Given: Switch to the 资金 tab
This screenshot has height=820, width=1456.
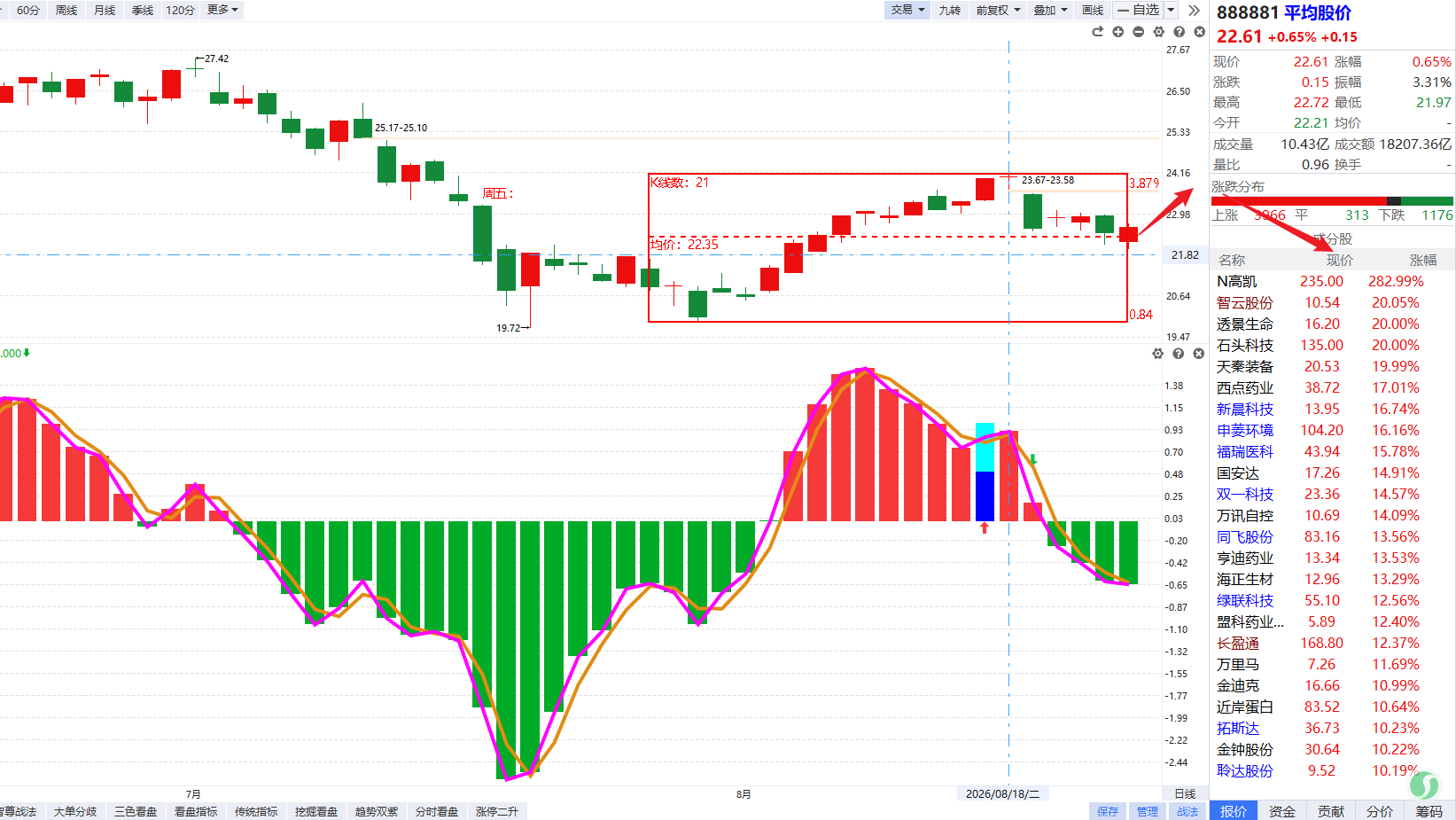Looking at the screenshot, I should coord(1281,811).
